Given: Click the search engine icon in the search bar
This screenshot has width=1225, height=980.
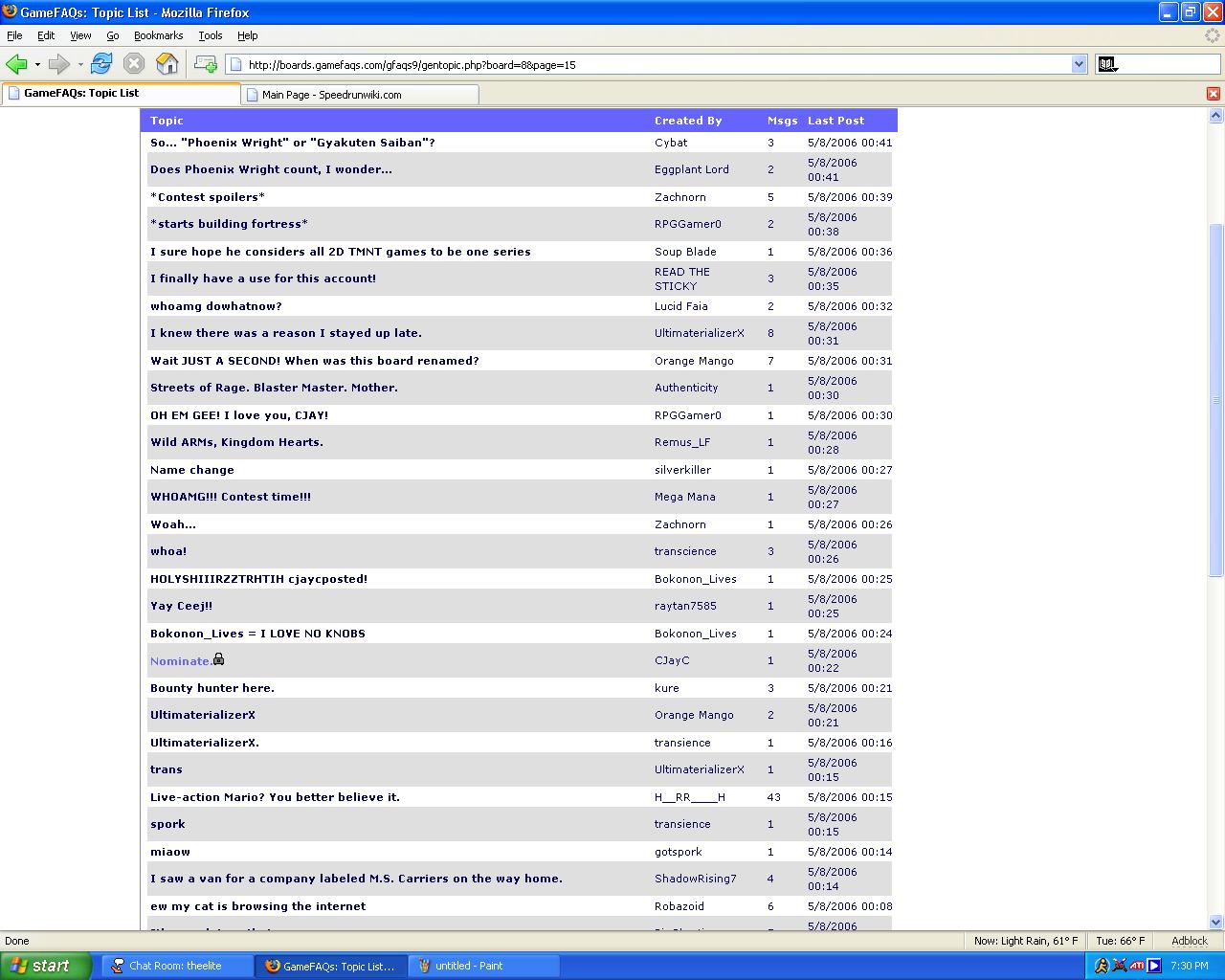Looking at the screenshot, I should 1107,64.
